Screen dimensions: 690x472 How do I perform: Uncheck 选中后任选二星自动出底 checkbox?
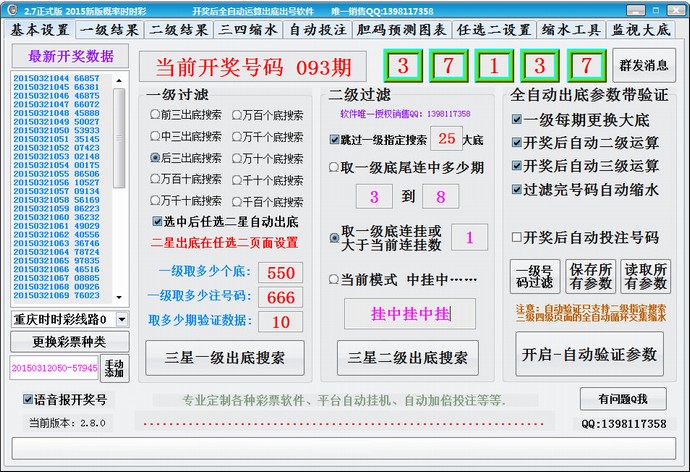coord(158,222)
